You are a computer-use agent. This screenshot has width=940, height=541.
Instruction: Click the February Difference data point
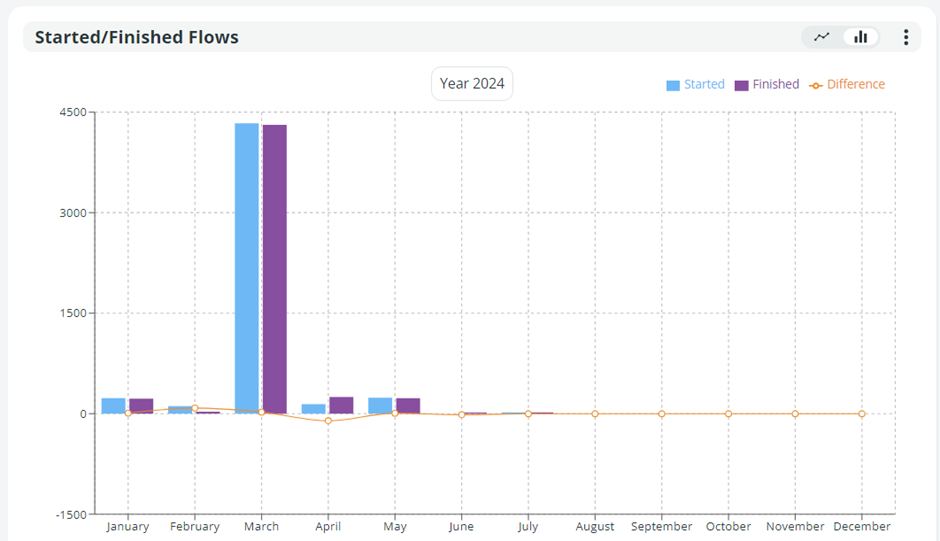click(x=195, y=408)
